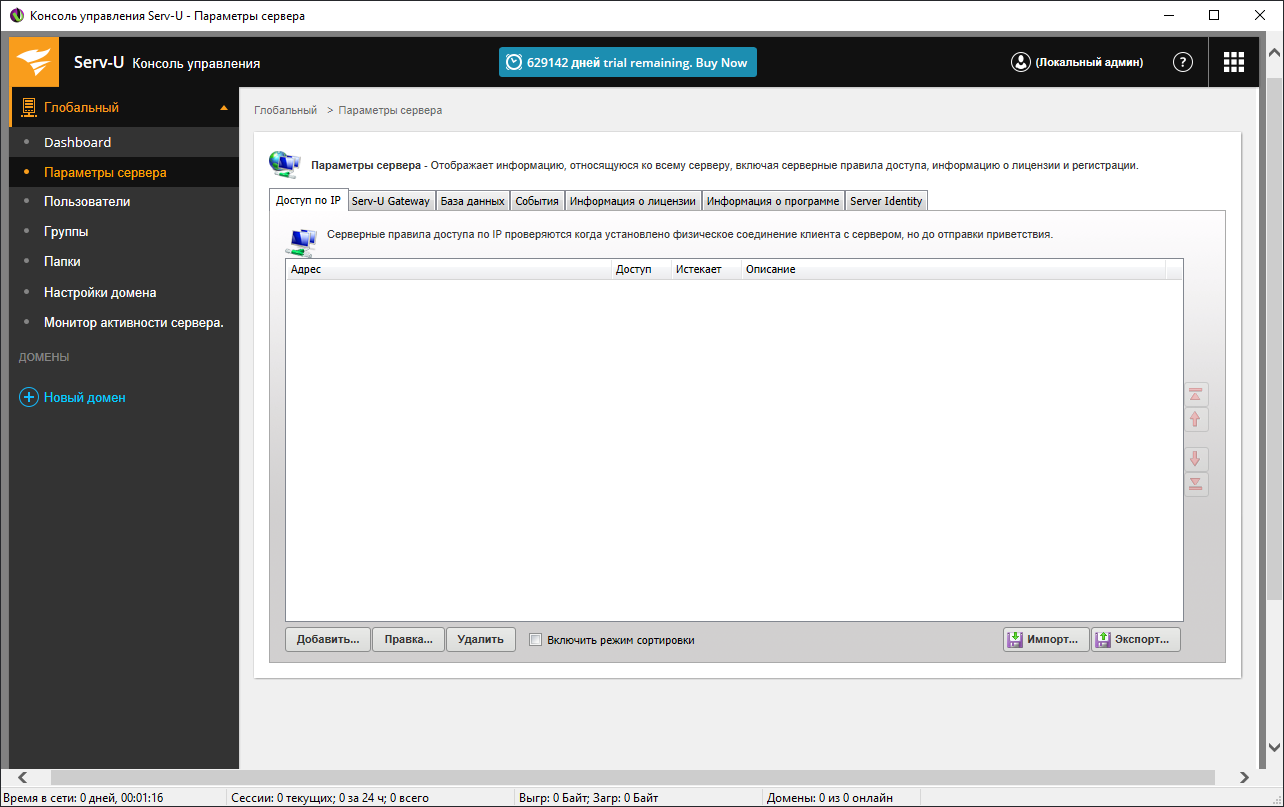The height and width of the screenshot is (807, 1284).
Task: Move rule down one position arrow
Action: pos(1196,459)
